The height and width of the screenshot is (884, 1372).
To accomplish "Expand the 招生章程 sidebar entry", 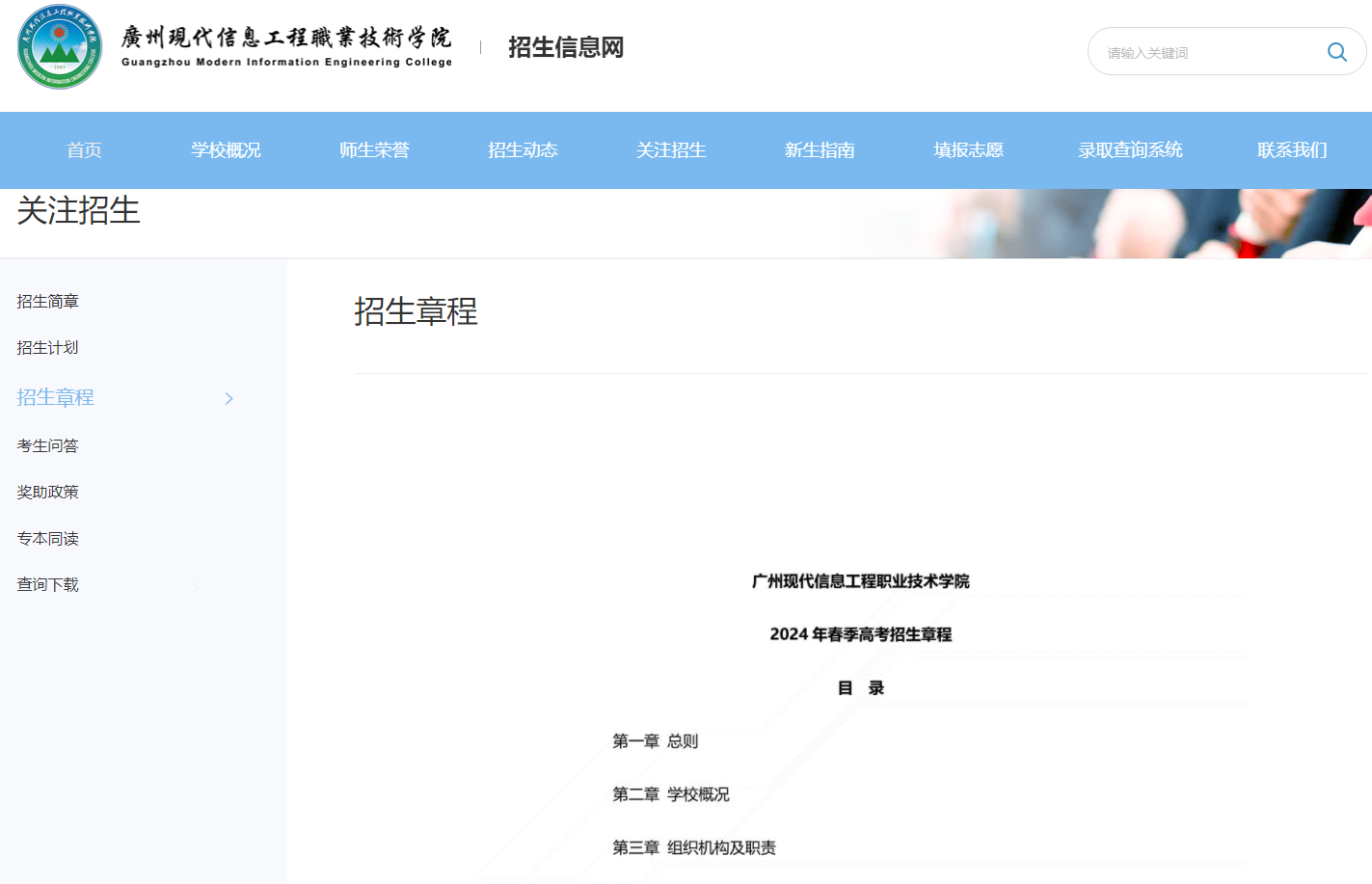I will [x=53, y=396].
